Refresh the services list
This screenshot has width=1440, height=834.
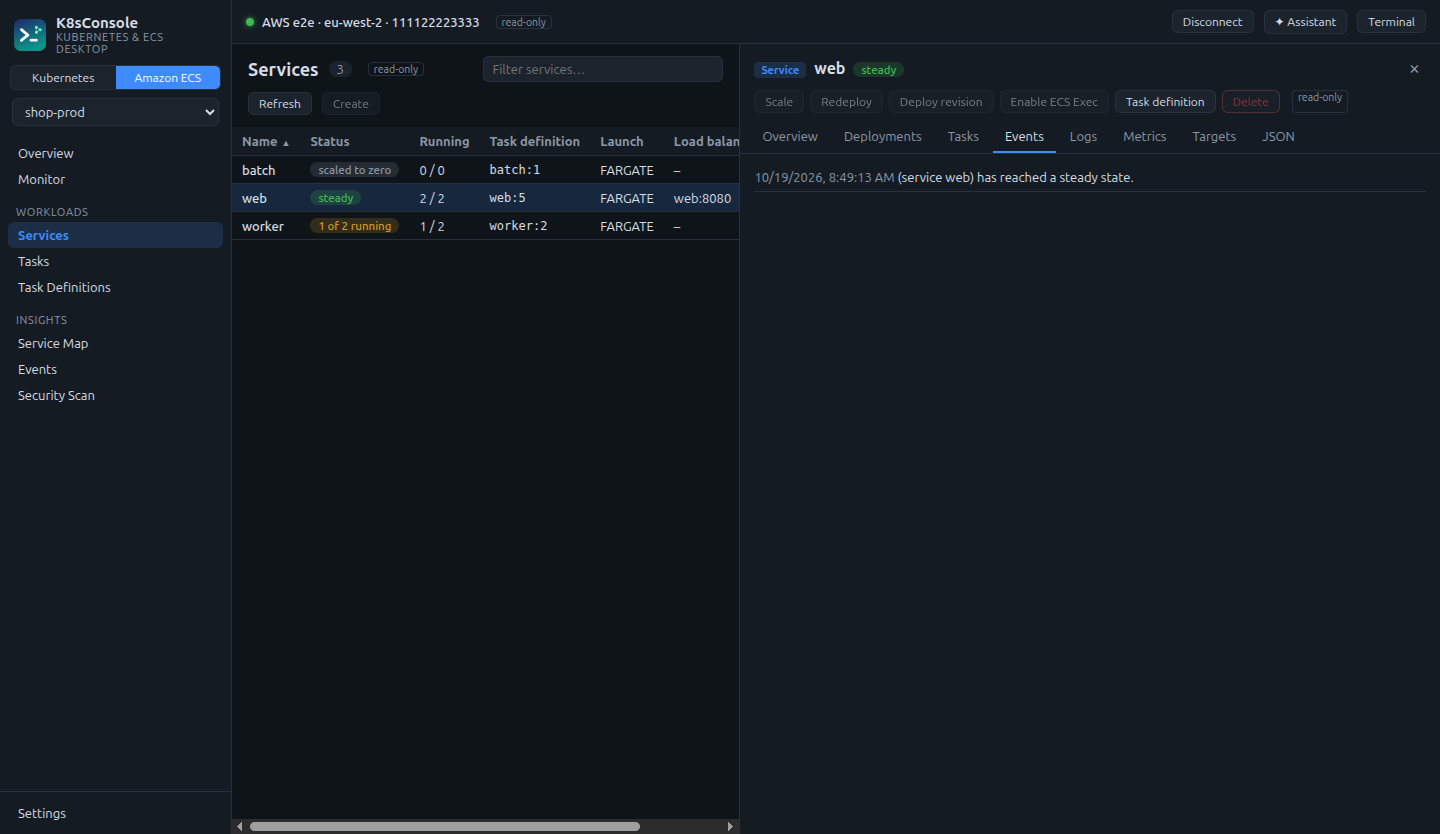280,104
